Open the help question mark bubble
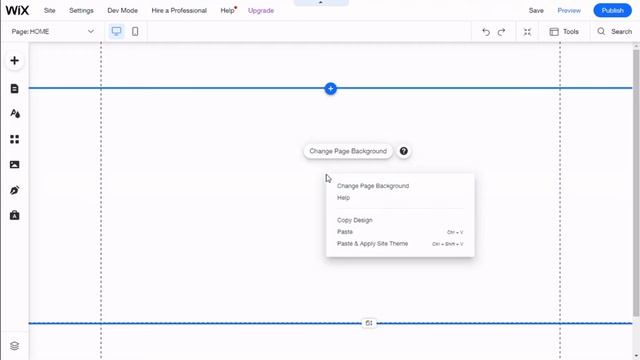 coord(404,151)
